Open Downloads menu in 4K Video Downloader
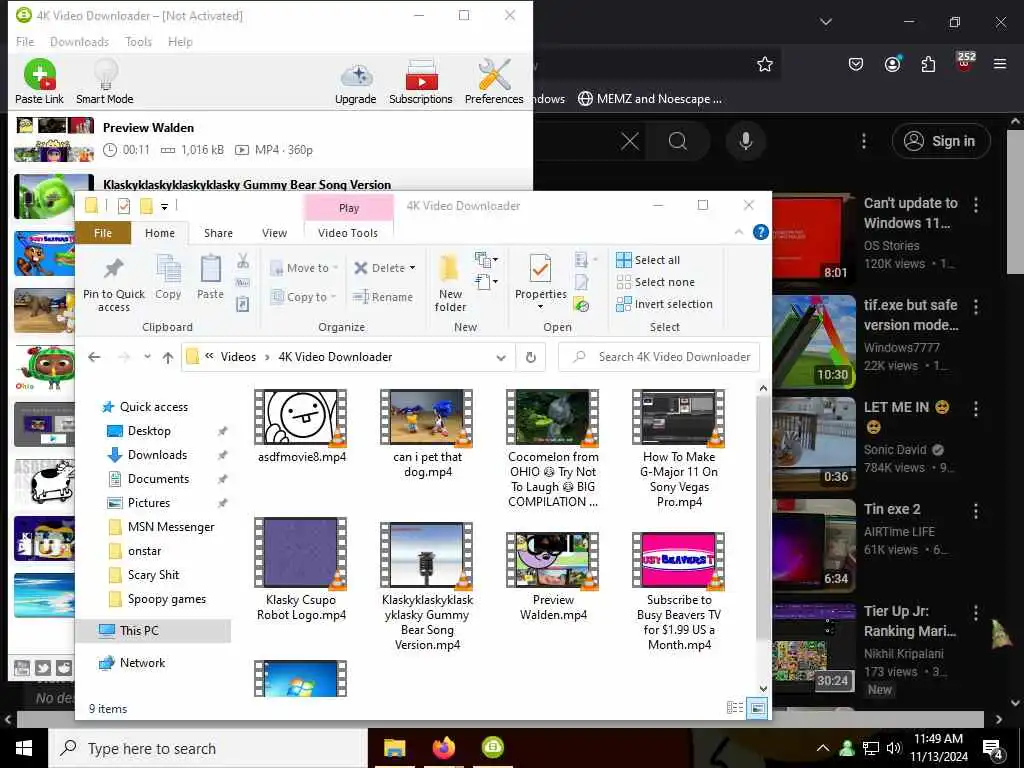This screenshot has height=768, width=1024. coord(79,42)
